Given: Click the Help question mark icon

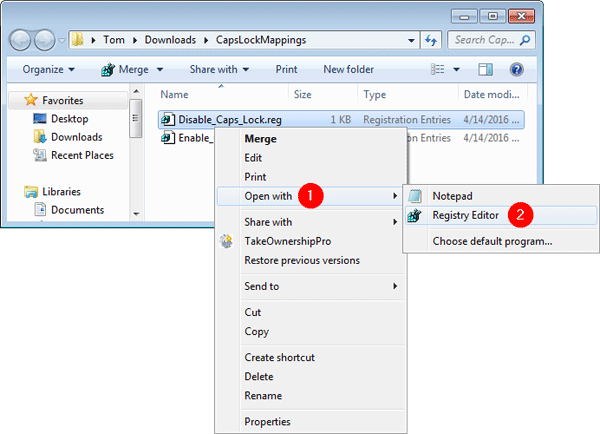Looking at the screenshot, I should 517,70.
